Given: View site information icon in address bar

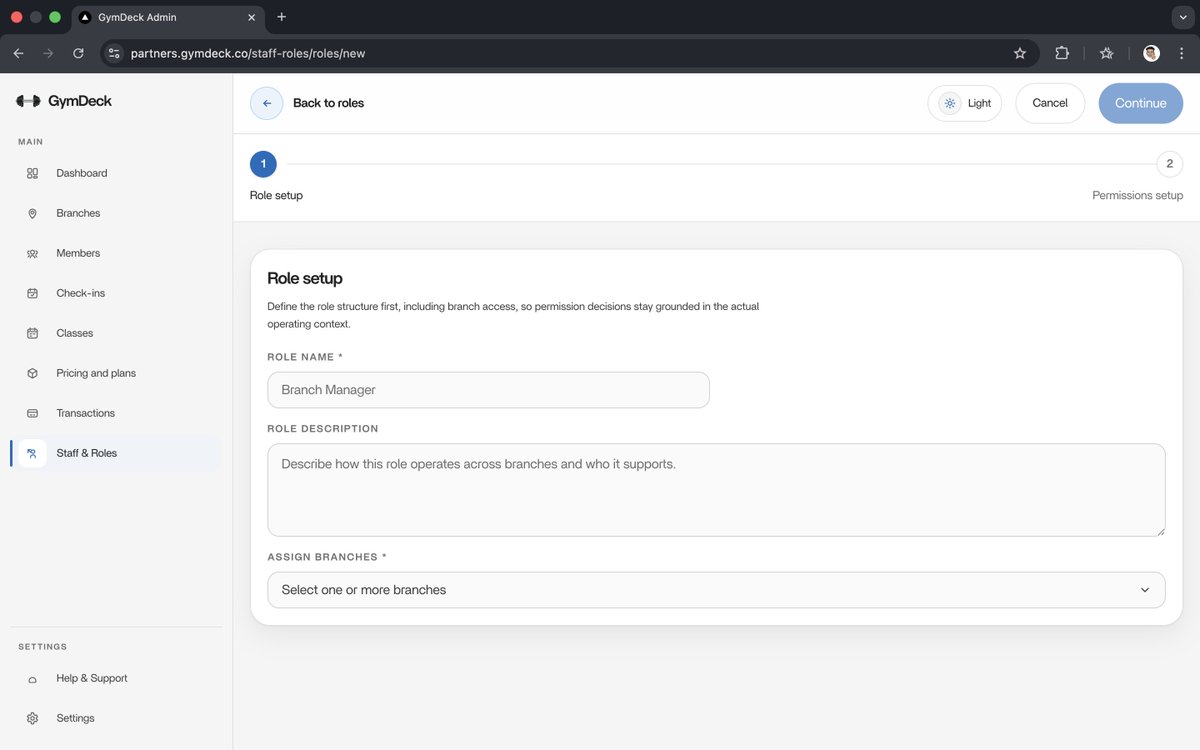Looking at the screenshot, I should [114, 53].
